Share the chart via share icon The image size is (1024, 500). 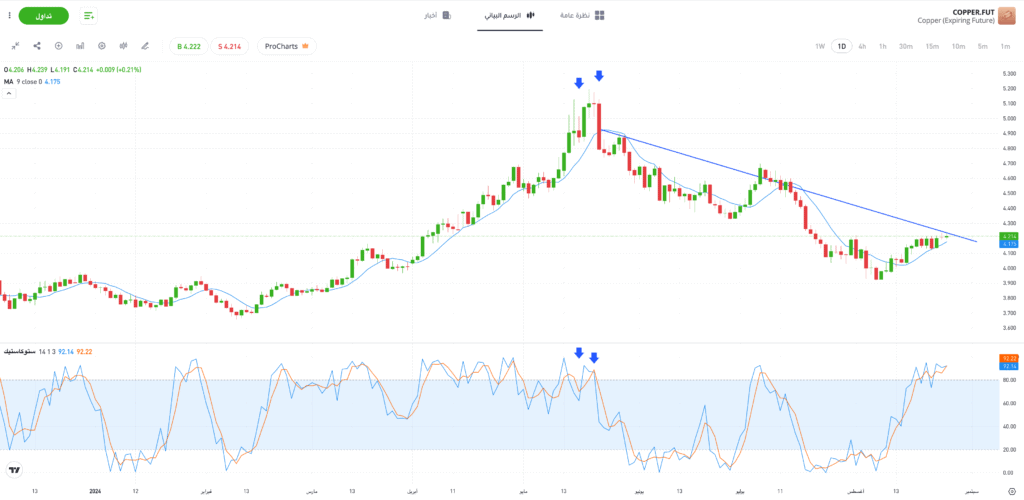click(x=37, y=46)
